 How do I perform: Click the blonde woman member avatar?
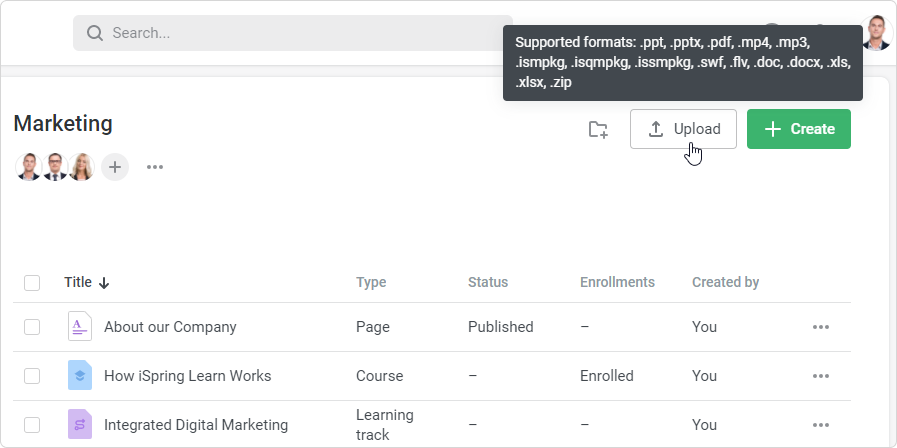click(81, 167)
